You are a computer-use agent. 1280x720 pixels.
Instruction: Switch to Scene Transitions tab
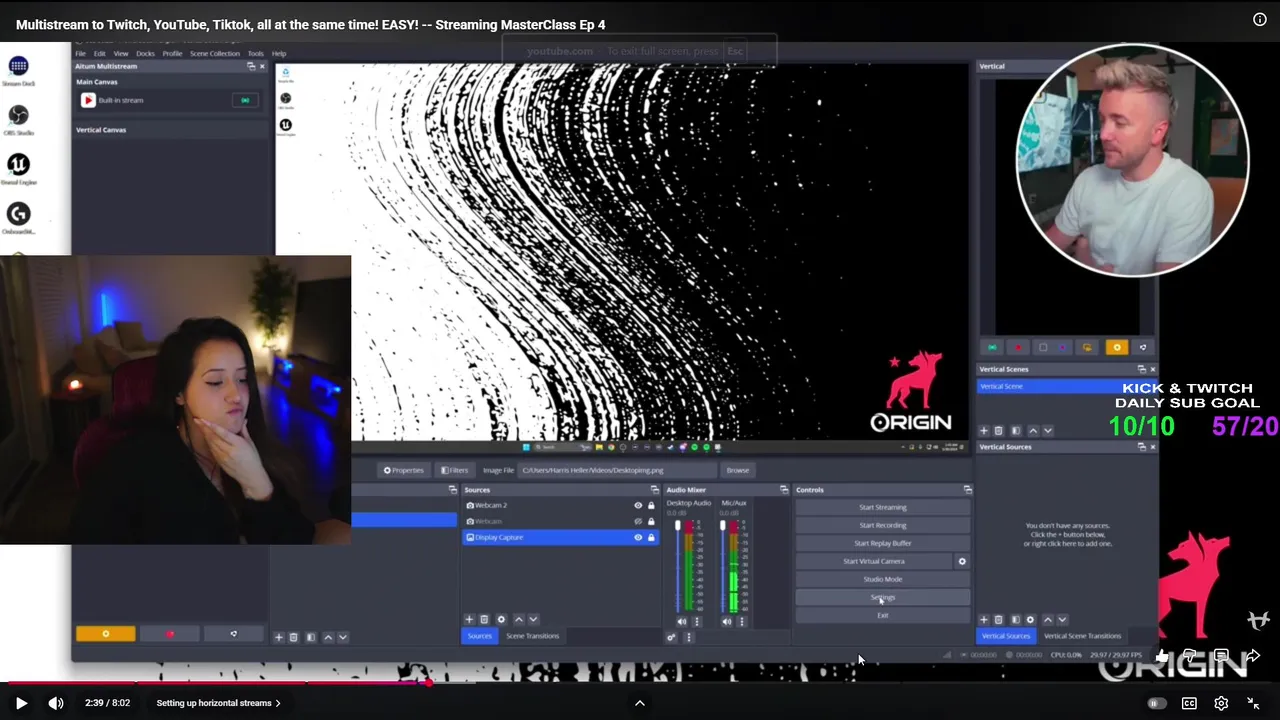point(532,636)
